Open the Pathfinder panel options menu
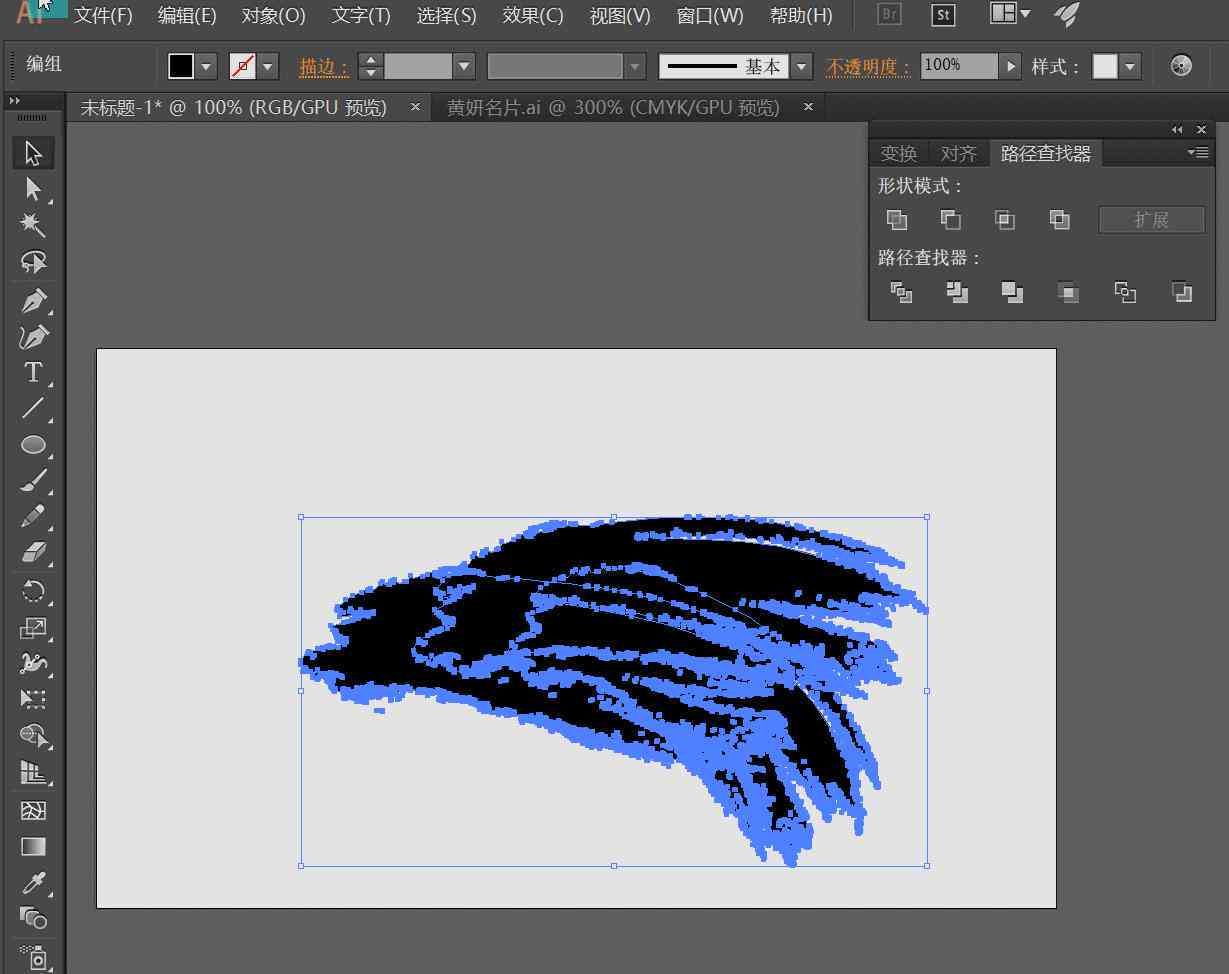 [1198, 153]
